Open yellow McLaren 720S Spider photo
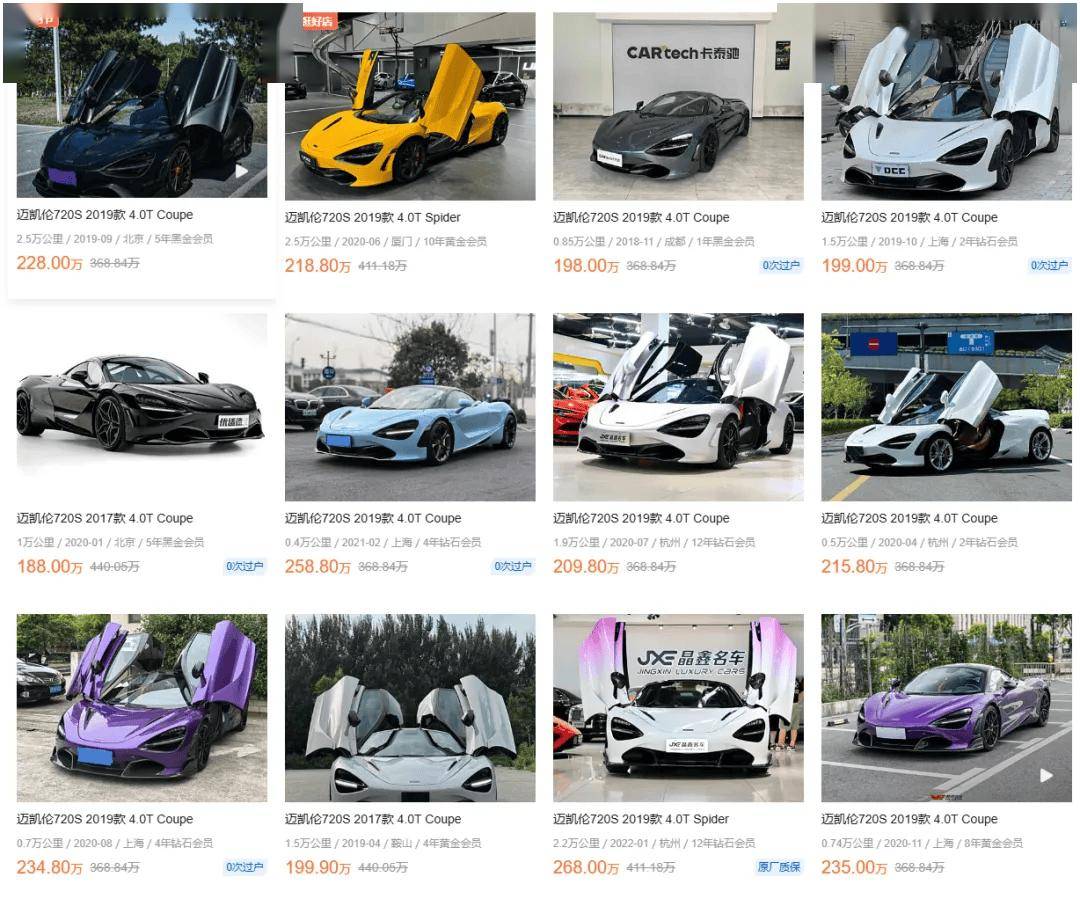The height and width of the screenshot is (899, 1080). [x=410, y=107]
